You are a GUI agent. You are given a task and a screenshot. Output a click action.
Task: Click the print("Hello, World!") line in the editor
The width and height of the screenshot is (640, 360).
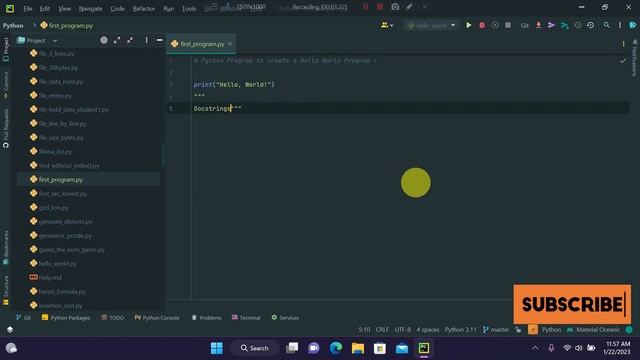[x=234, y=84]
